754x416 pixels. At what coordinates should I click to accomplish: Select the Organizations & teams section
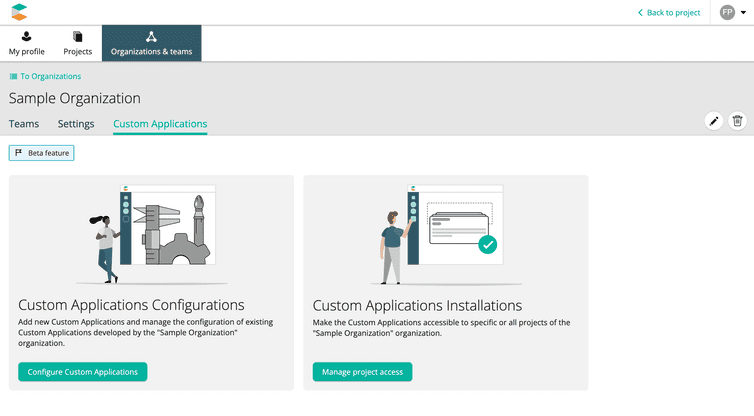[x=151, y=43]
